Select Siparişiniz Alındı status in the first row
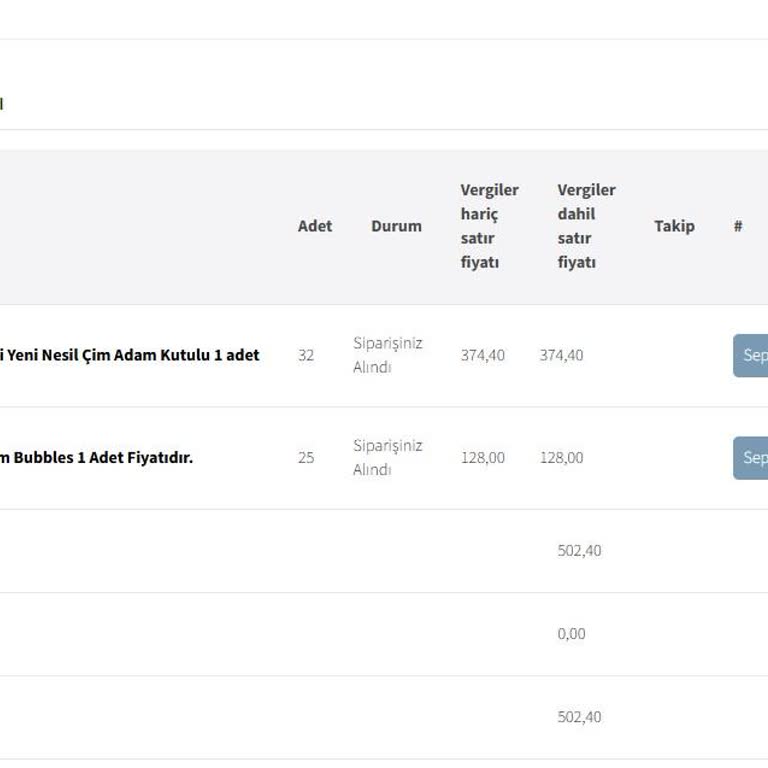The height and width of the screenshot is (768, 768). coord(388,355)
